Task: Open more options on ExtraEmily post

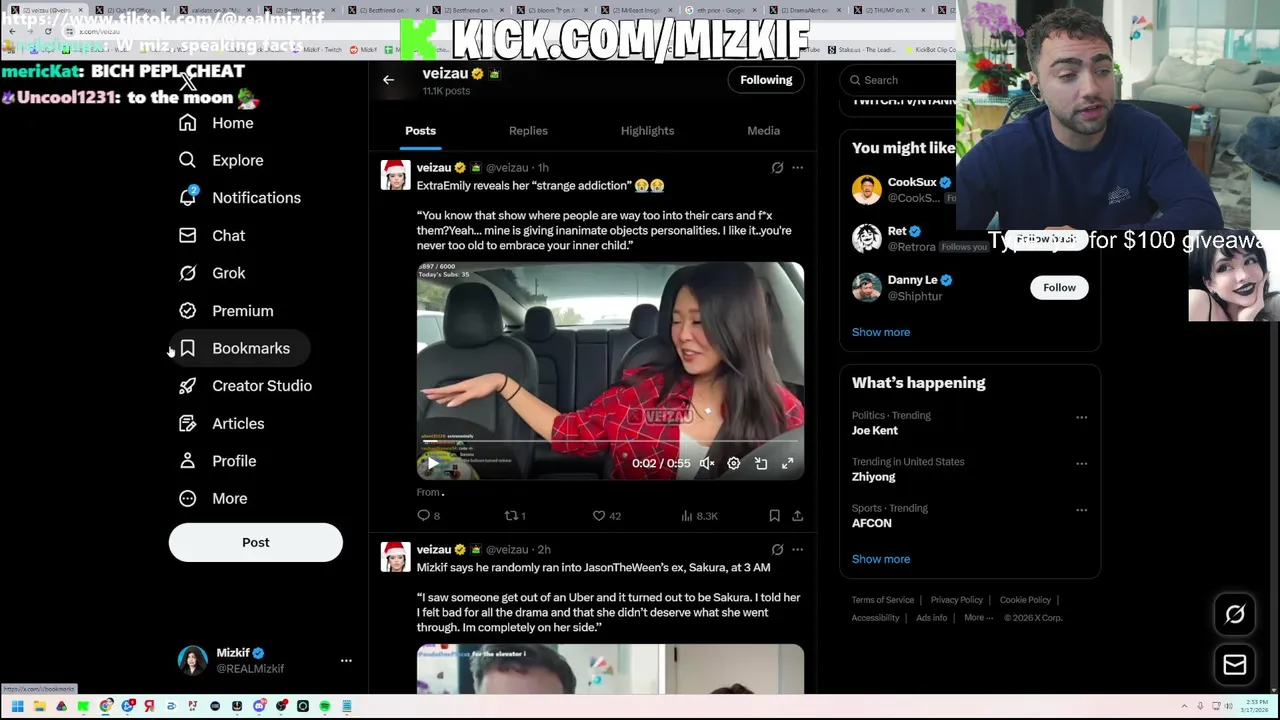Action: pyautogui.click(x=797, y=168)
